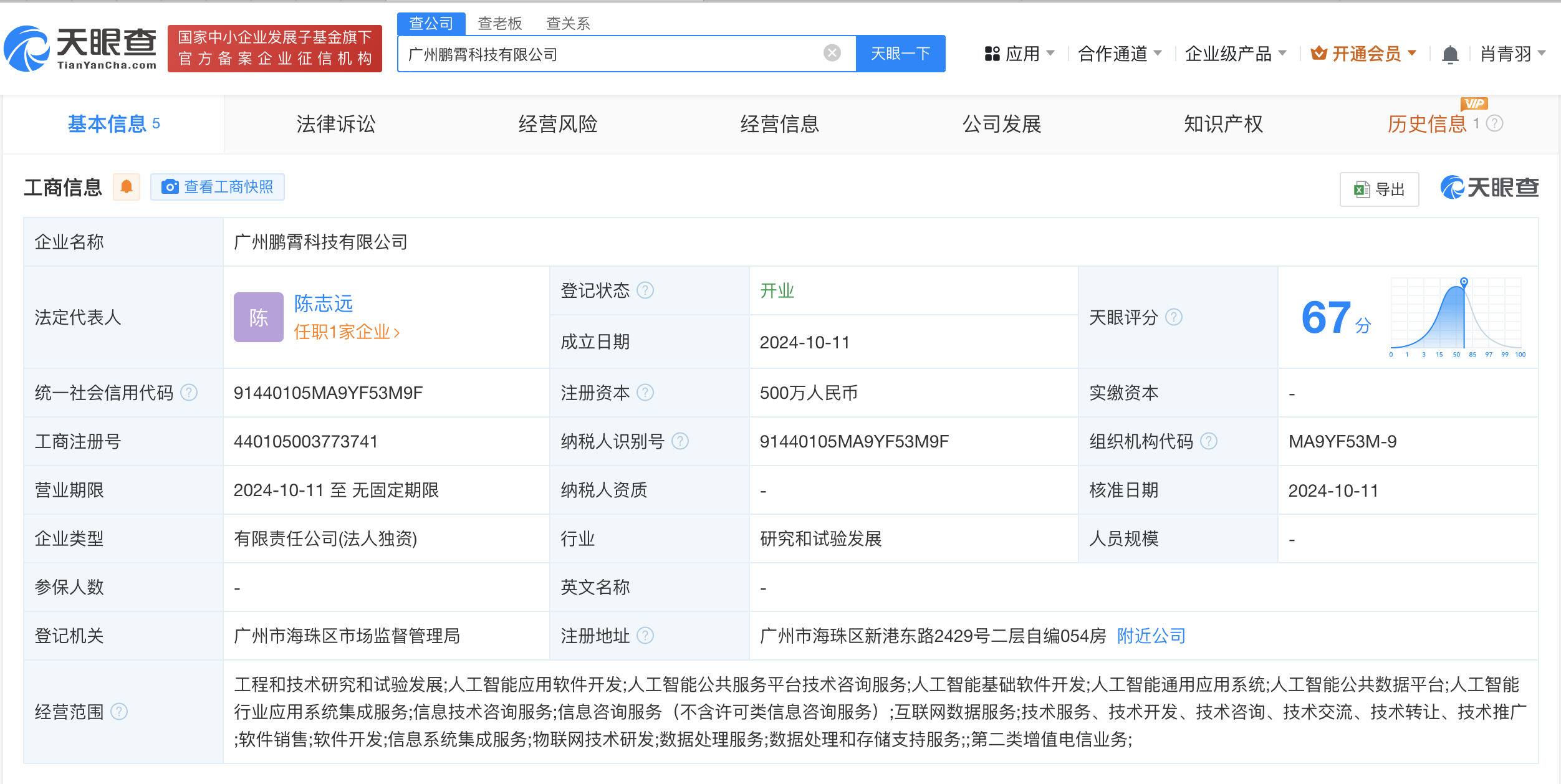Open the 肖青羽 user account dropdown

click(x=1513, y=54)
